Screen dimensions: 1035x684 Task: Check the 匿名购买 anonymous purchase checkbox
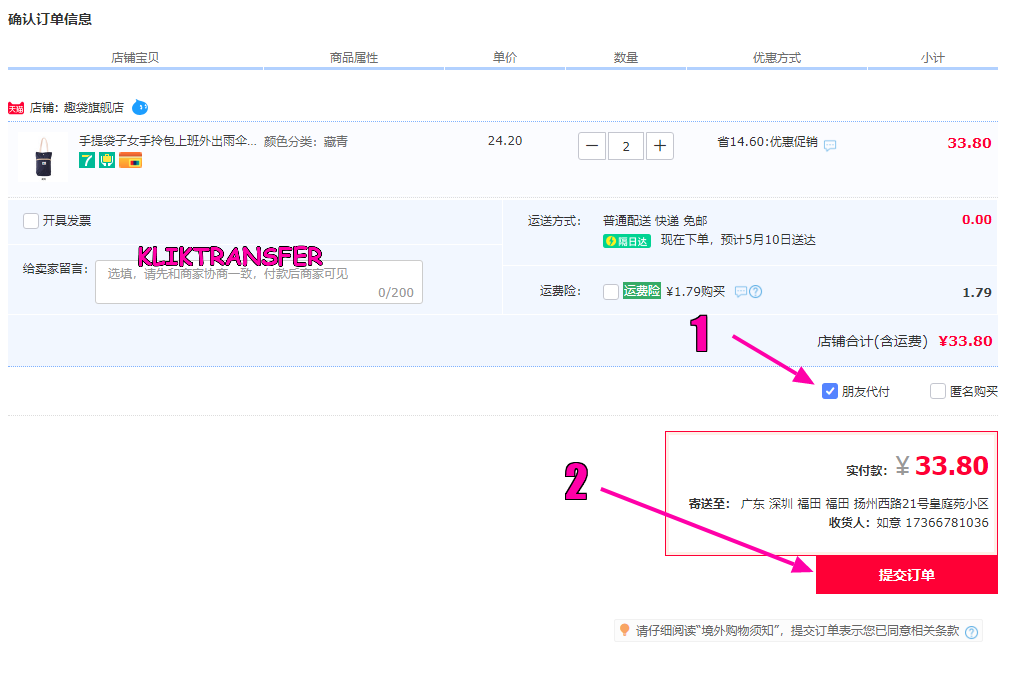click(x=938, y=391)
